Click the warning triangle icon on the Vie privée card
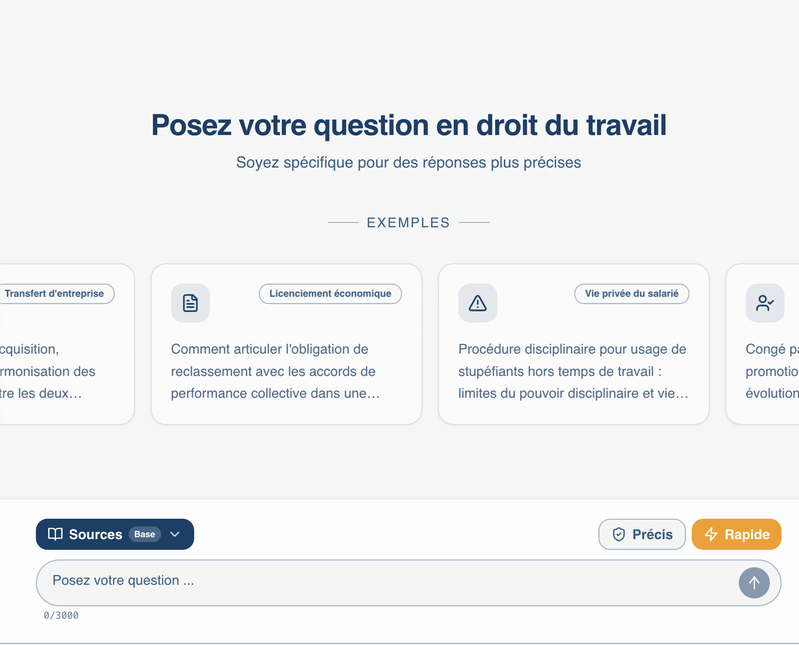Screen dimensions: 799x645 point(477,303)
